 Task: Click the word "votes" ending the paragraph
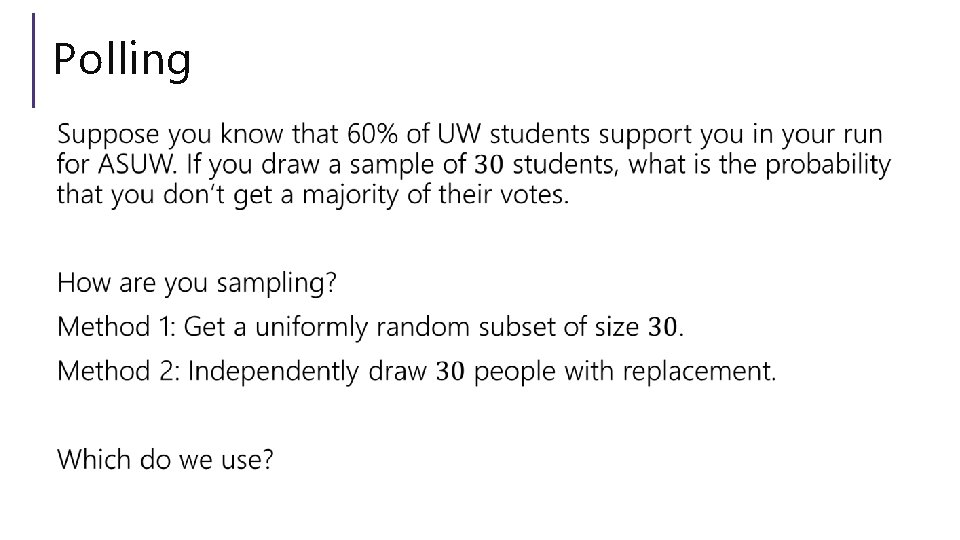point(536,193)
